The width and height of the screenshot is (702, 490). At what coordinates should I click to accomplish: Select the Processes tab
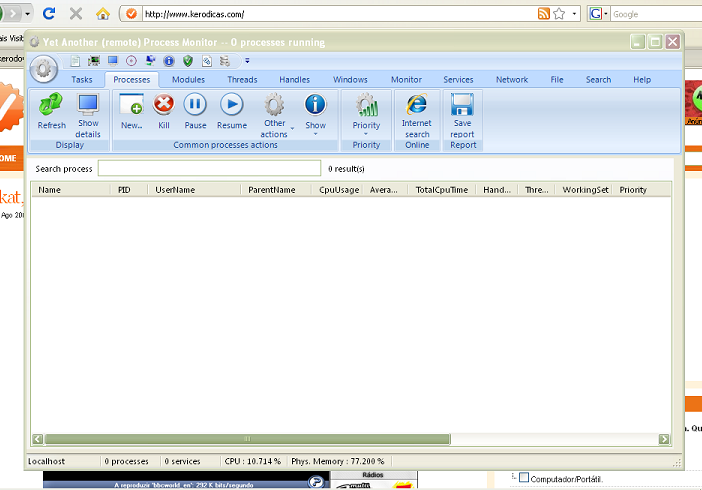point(132,79)
